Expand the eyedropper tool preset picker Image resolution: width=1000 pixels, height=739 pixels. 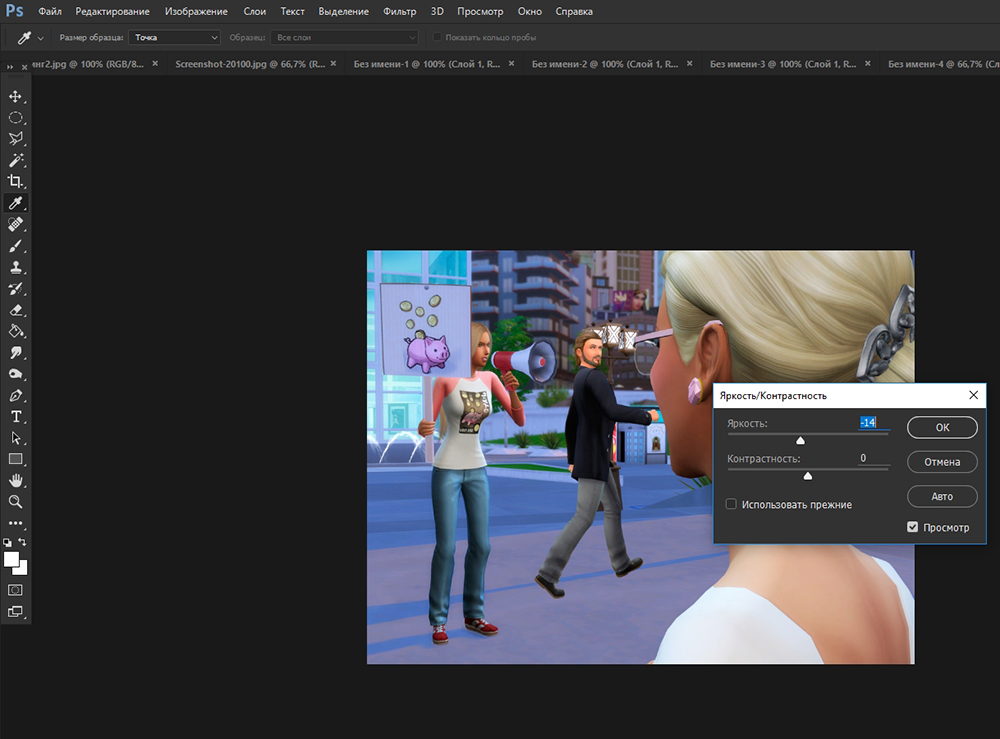coord(40,38)
